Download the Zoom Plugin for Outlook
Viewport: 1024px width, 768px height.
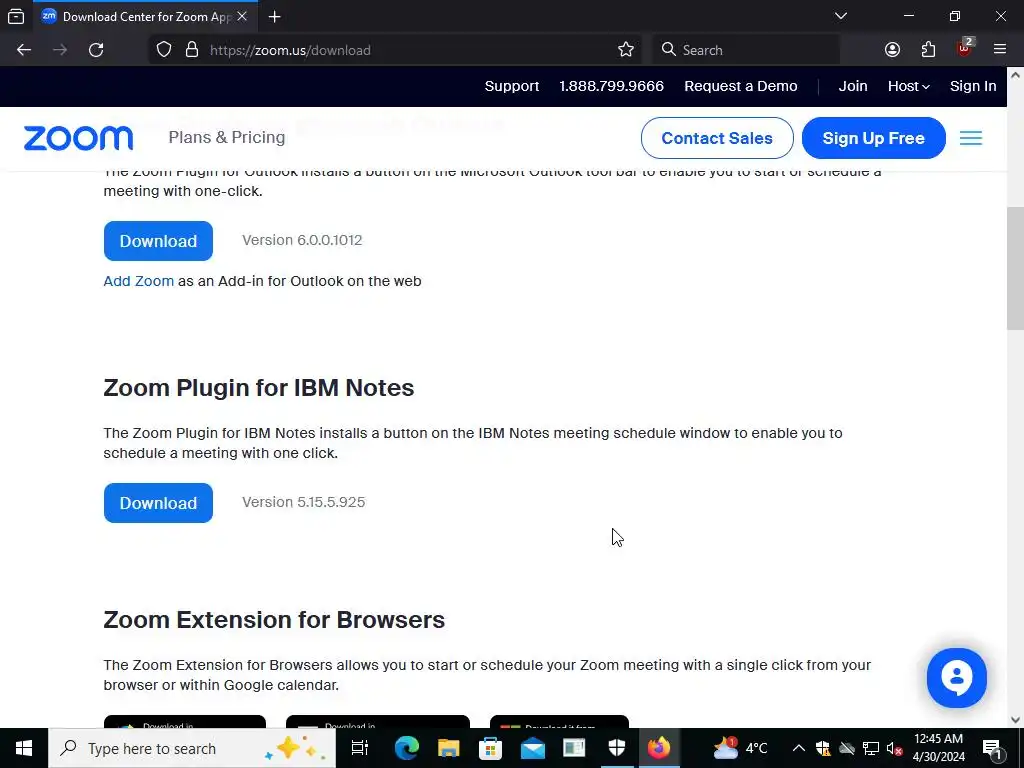(x=158, y=241)
